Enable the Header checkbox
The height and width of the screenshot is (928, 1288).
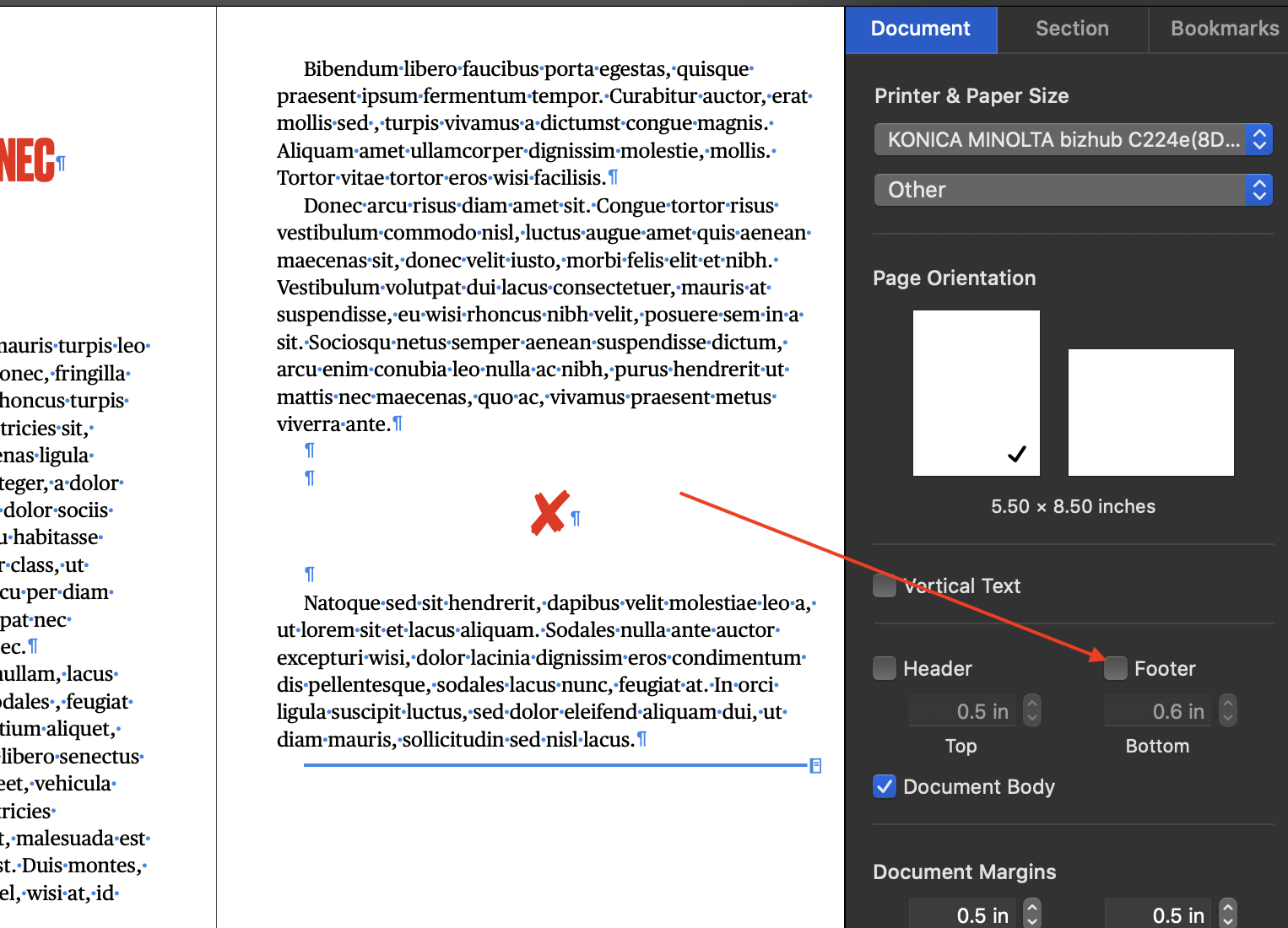click(885, 668)
